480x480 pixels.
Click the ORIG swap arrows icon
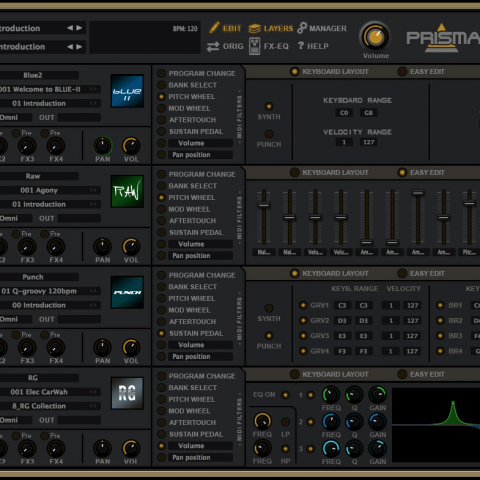[213, 46]
